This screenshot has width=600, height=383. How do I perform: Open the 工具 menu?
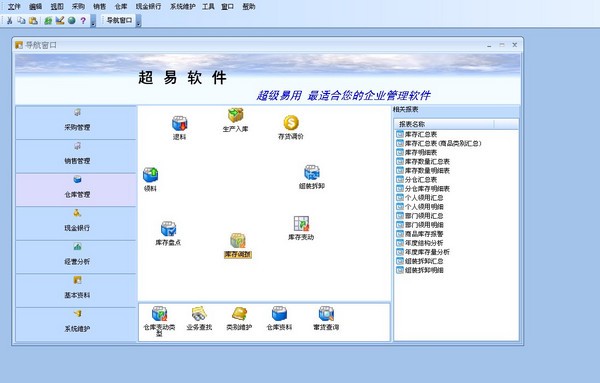pos(209,7)
